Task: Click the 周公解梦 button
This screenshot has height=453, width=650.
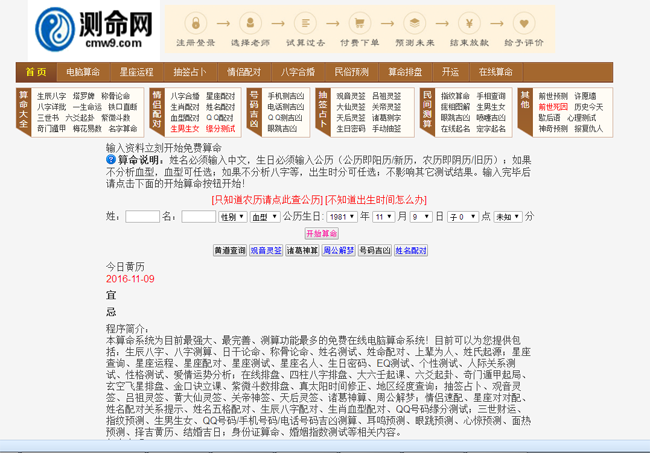Action: point(338,250)
